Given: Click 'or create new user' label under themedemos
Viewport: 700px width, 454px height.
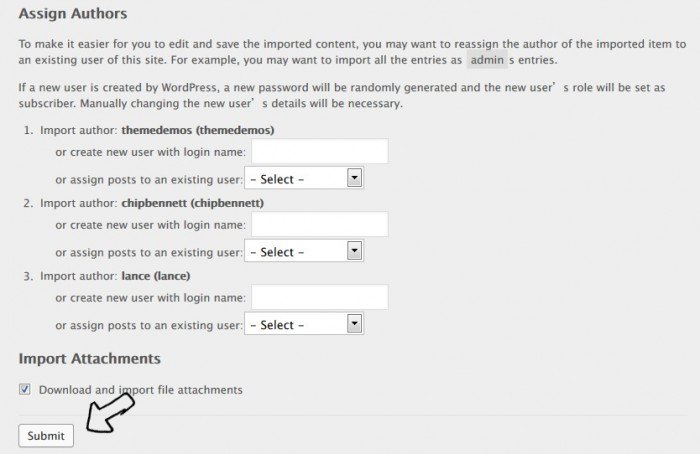Looking at the screenshot, I should click(x=150, y=152).
